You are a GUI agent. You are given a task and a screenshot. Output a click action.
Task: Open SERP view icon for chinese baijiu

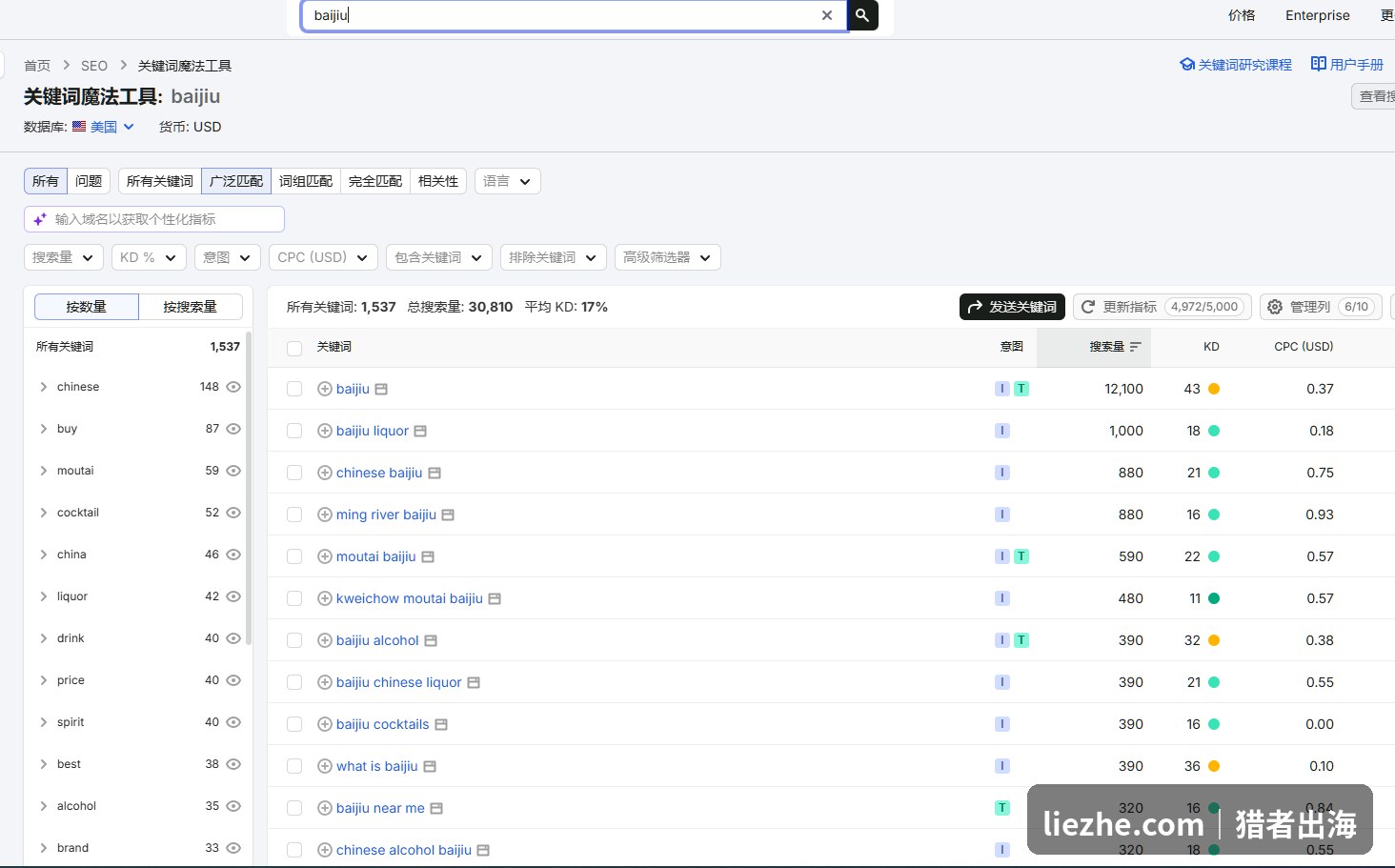pyautogui.click(x=435, y=473)
